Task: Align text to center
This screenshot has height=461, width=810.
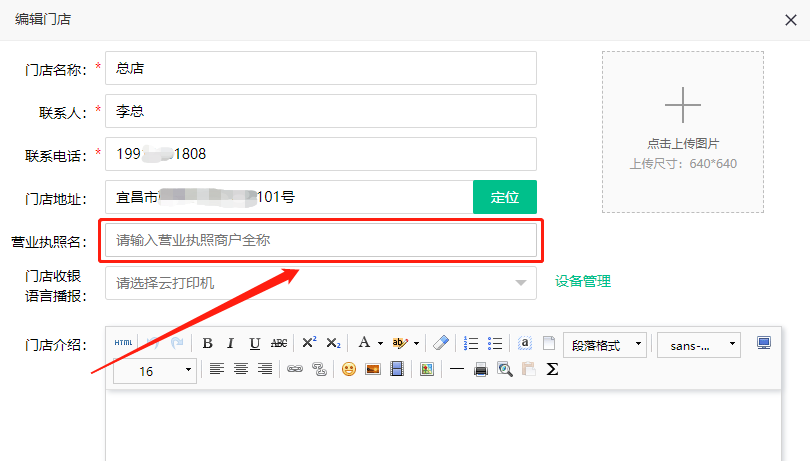Action: pos(241,369)
